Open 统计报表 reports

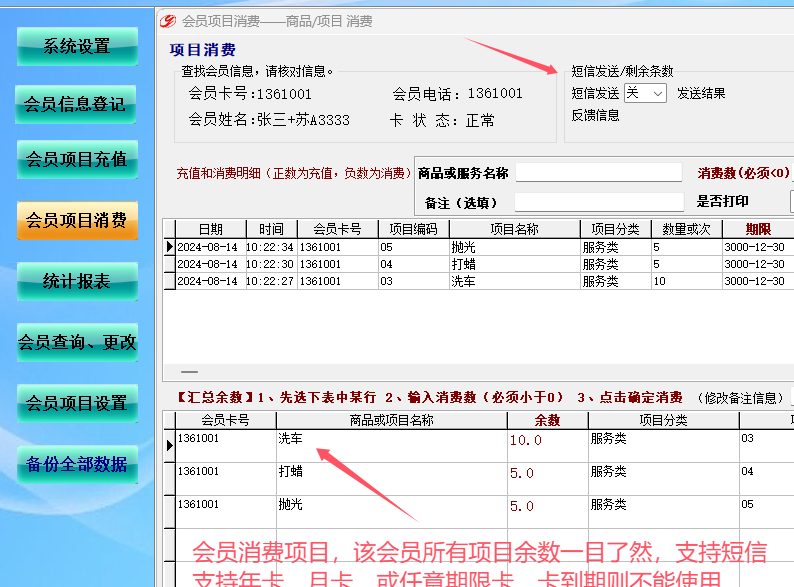pyautogui.click(x=77, y=281)
